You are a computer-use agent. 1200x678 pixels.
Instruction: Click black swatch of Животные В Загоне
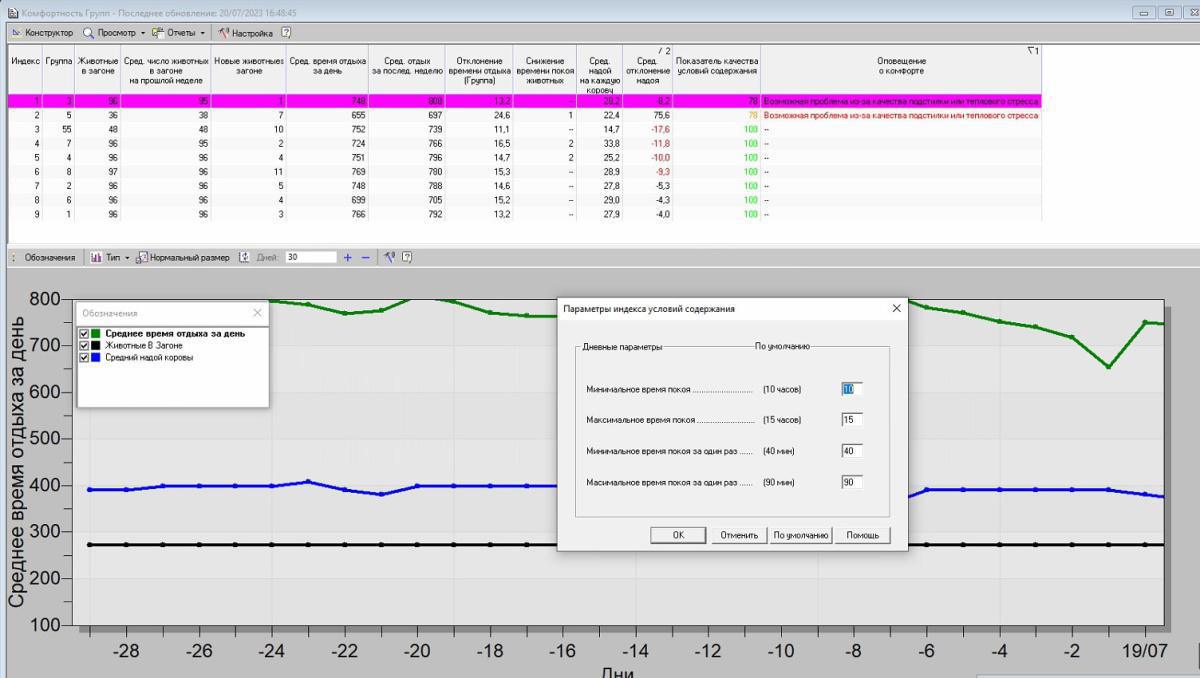(96, 345)
